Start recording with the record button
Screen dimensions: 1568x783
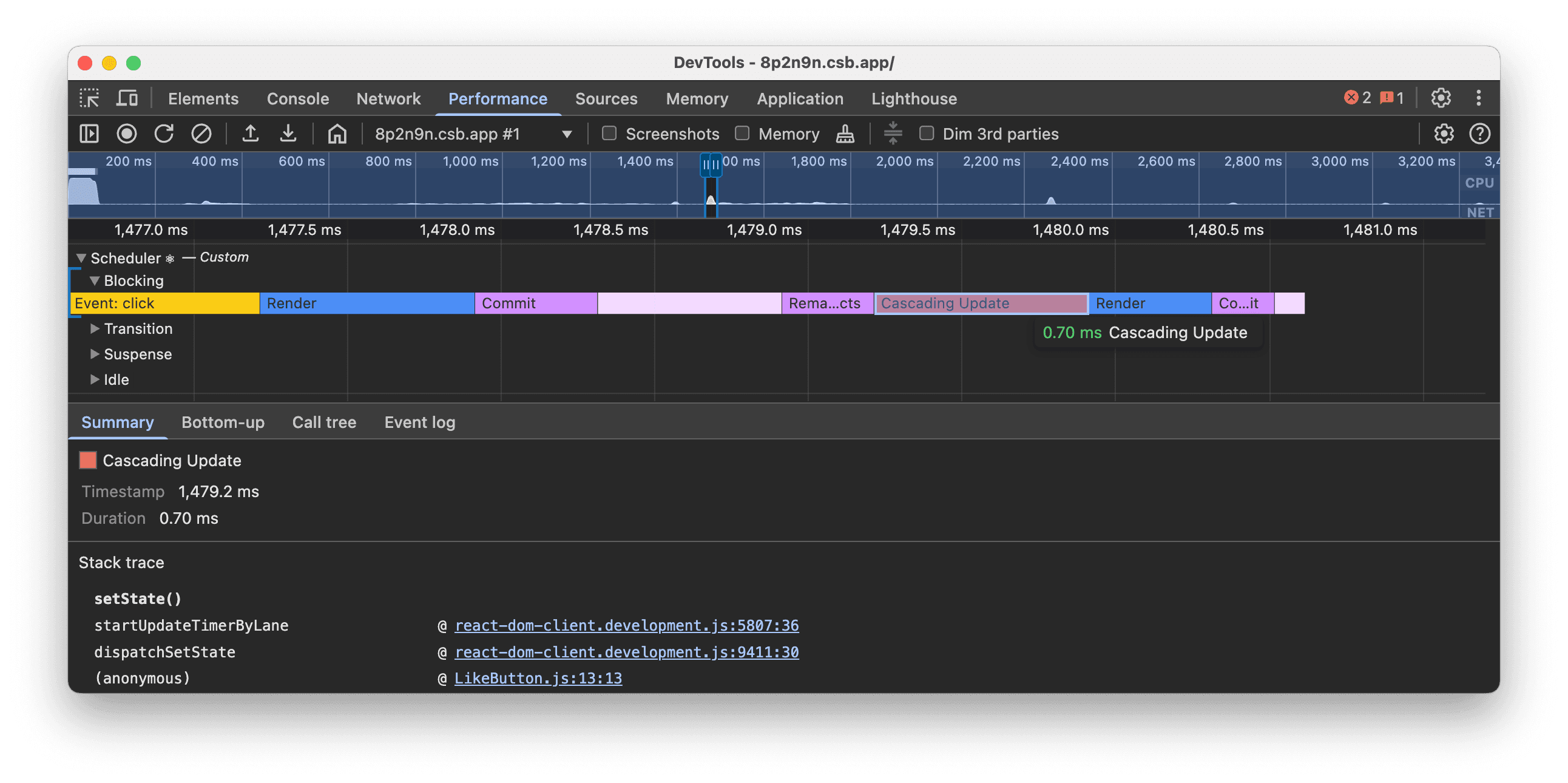[x=127, y=134]
